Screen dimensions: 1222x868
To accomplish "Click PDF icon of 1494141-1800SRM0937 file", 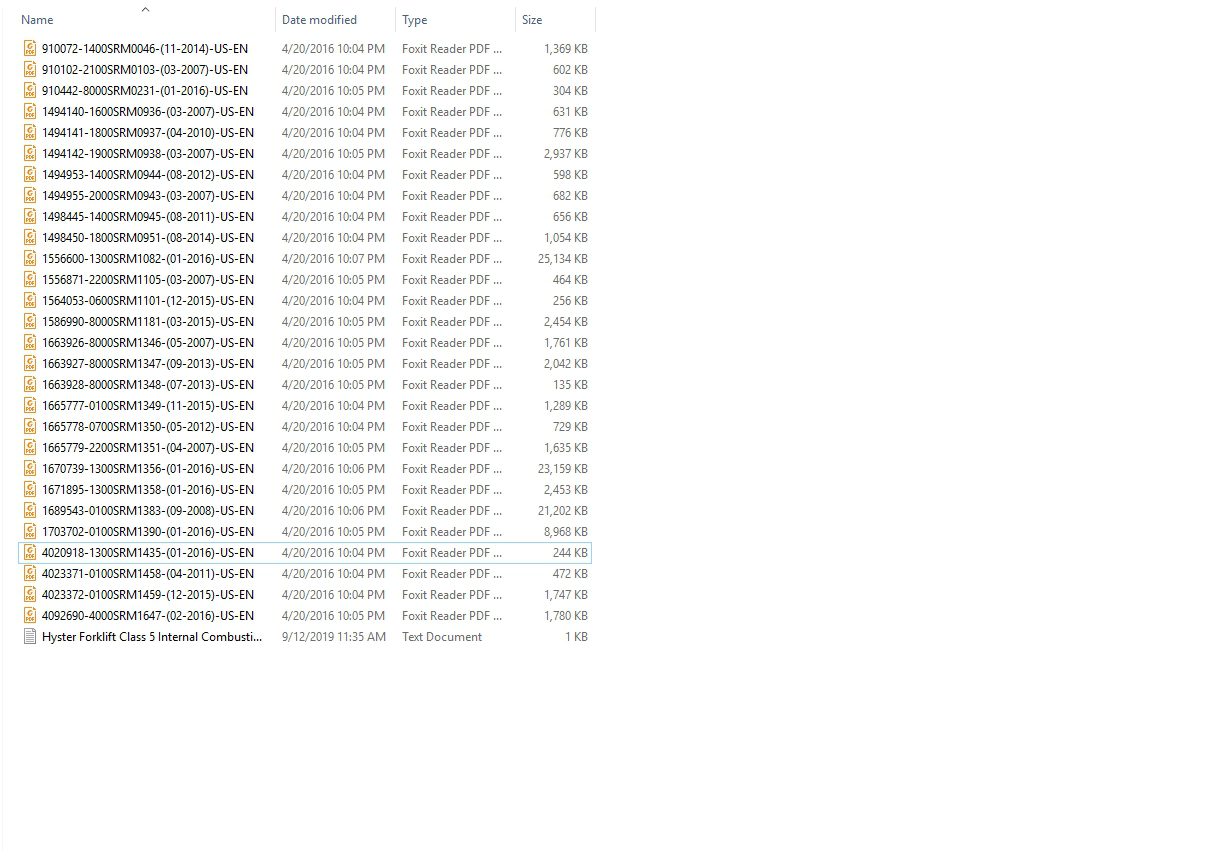I will click(x=30, y=132).
